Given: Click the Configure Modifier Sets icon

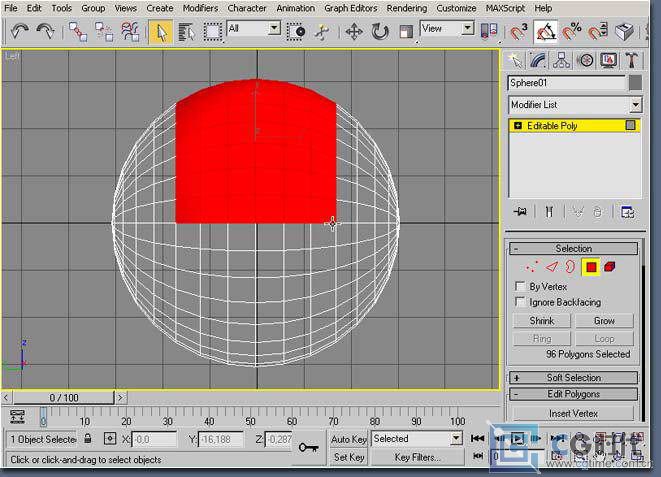Looking at the screenshot, I should click(627, 212).
